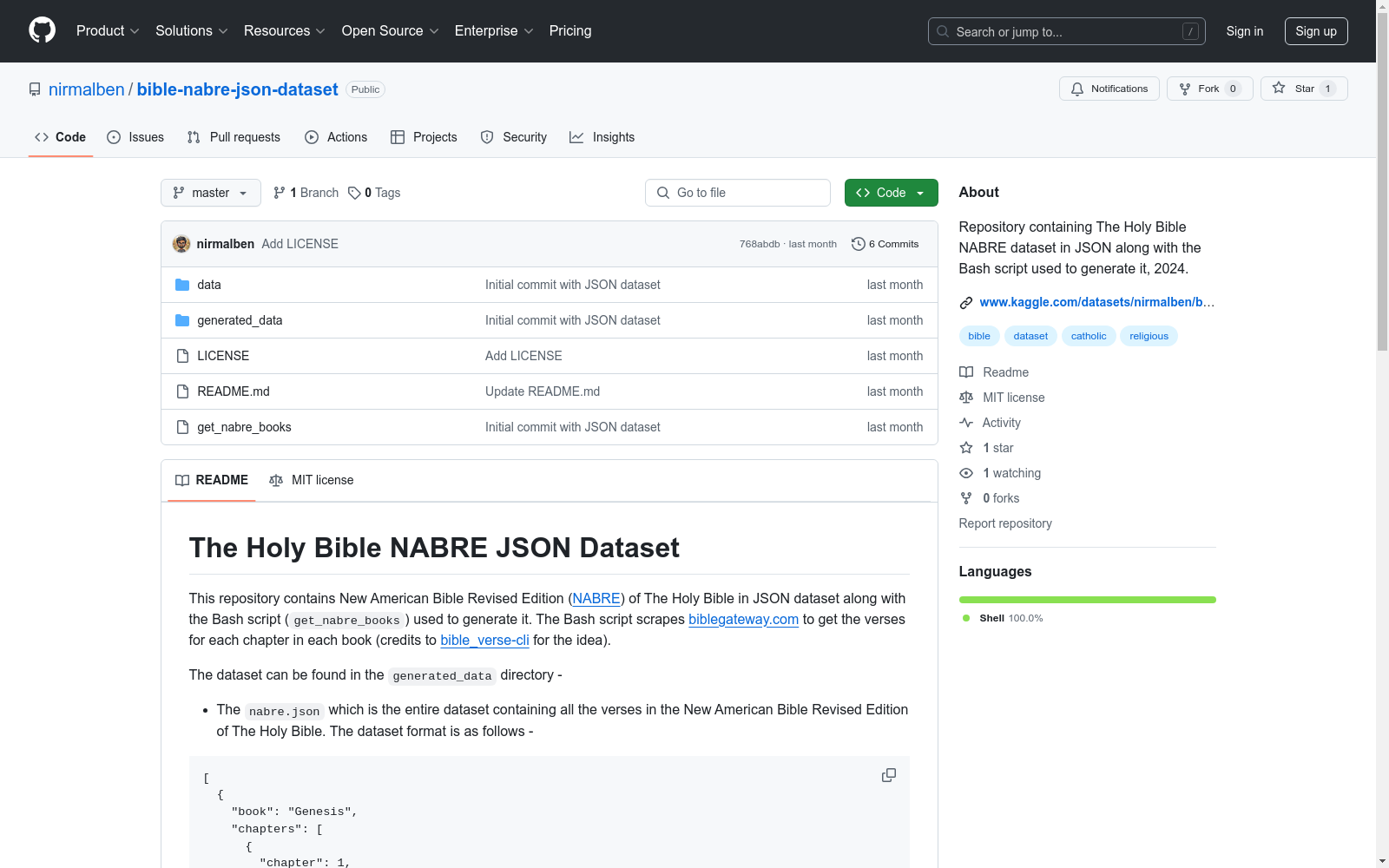Open the Issues tab
1389x868 pixels.
click(x=135, y=137)
